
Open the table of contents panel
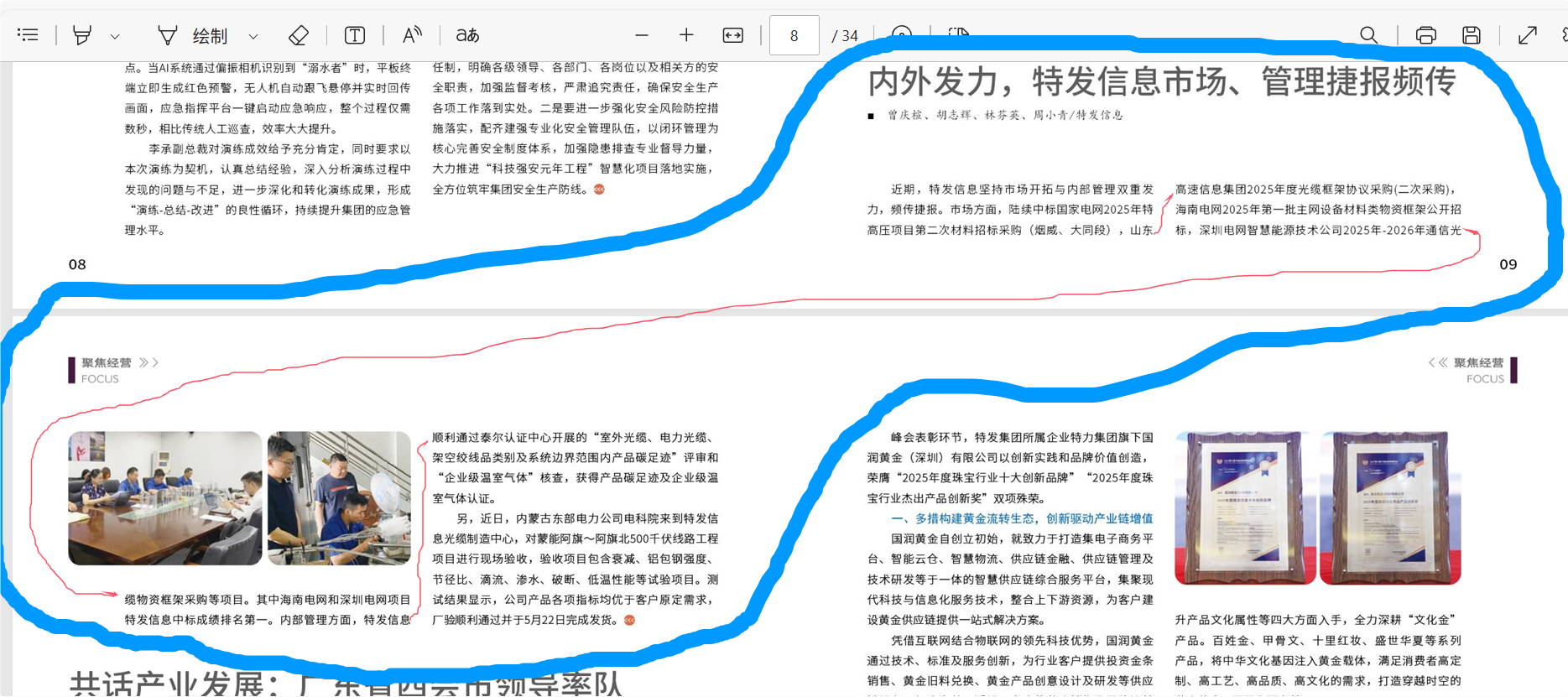(x=28, y=35)
